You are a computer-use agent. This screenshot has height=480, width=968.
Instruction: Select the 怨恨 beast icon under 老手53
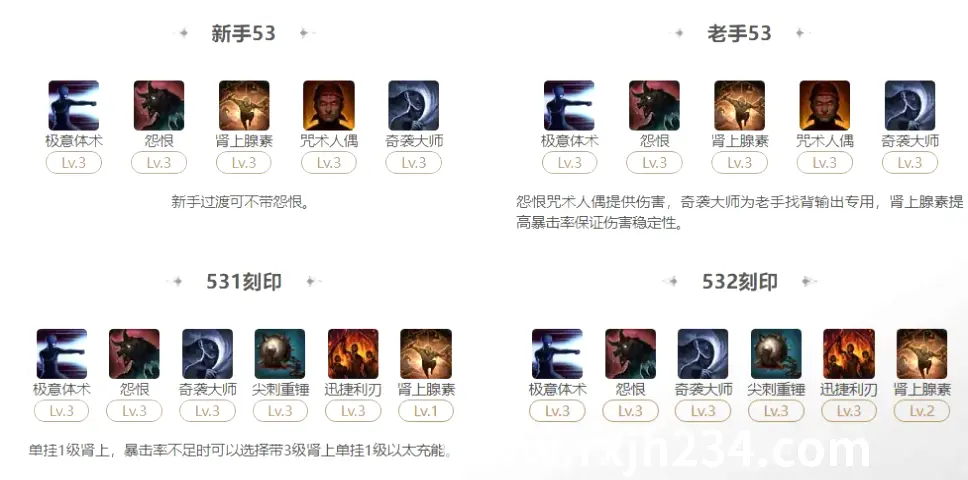(654, 106)
